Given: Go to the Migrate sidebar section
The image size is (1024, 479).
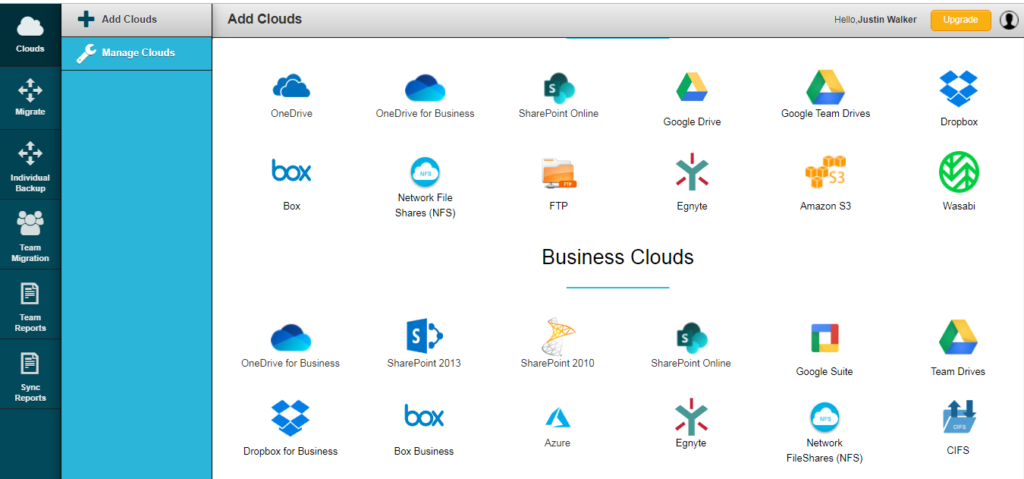Looking at the screenshot, I should point(30,98).
